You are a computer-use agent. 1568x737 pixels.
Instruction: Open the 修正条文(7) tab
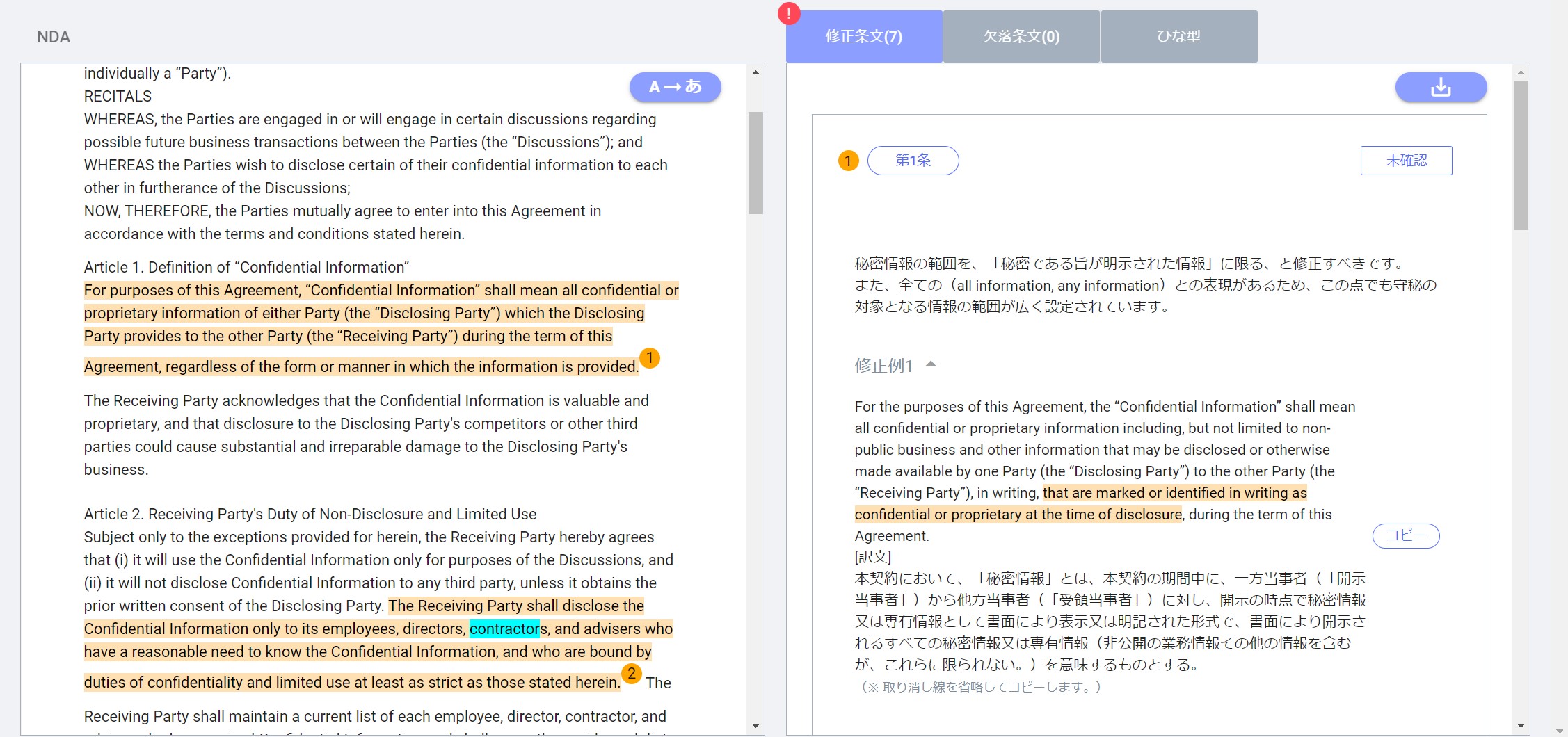click(x=864, y=36)
